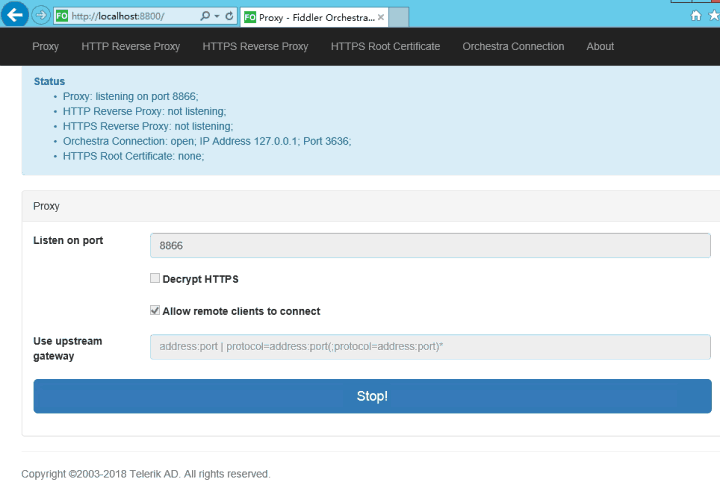Go back using the browser back arrow
720x482 pixels.
[14, 15]
